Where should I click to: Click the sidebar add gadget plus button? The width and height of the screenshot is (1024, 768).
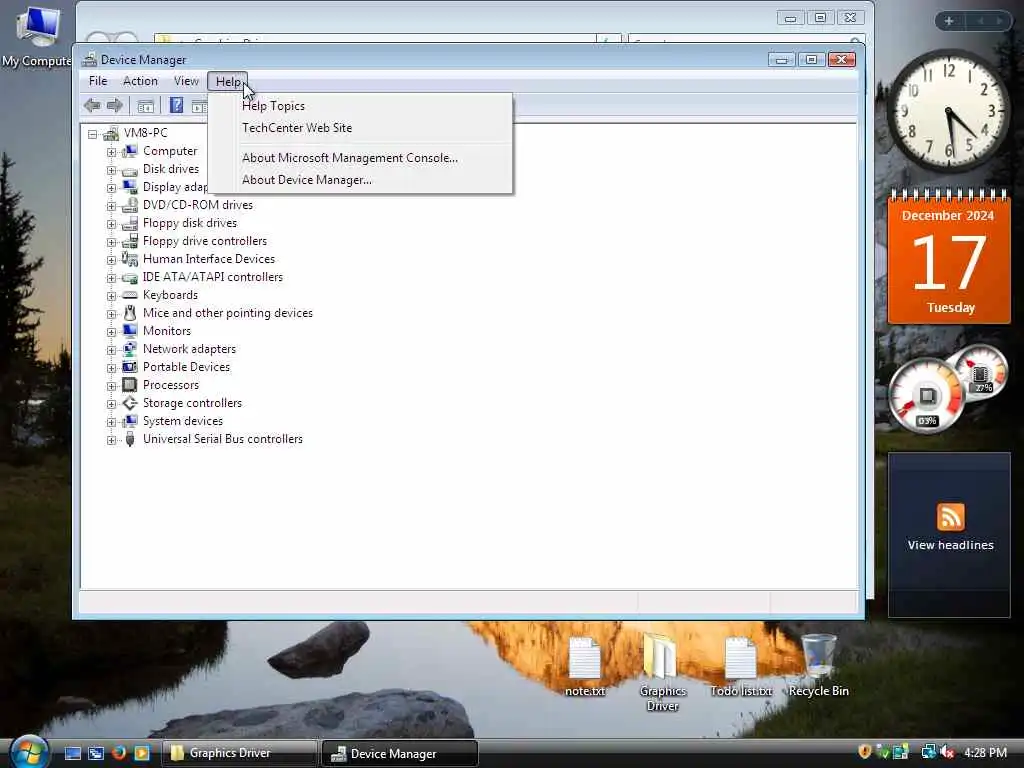coord(949,21)
